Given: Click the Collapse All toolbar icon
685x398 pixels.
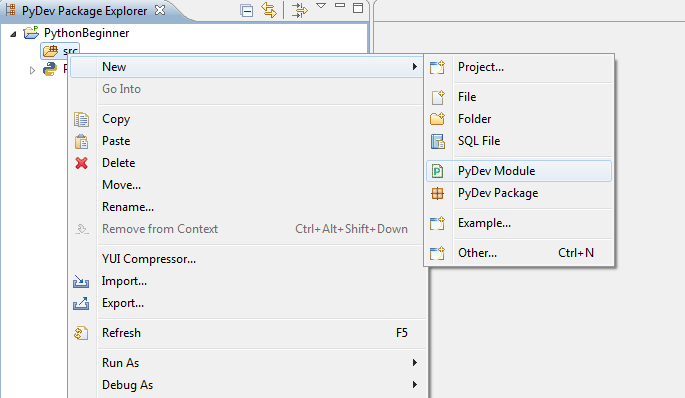Looking at the screenshot, I should click(x=246, y=10).
